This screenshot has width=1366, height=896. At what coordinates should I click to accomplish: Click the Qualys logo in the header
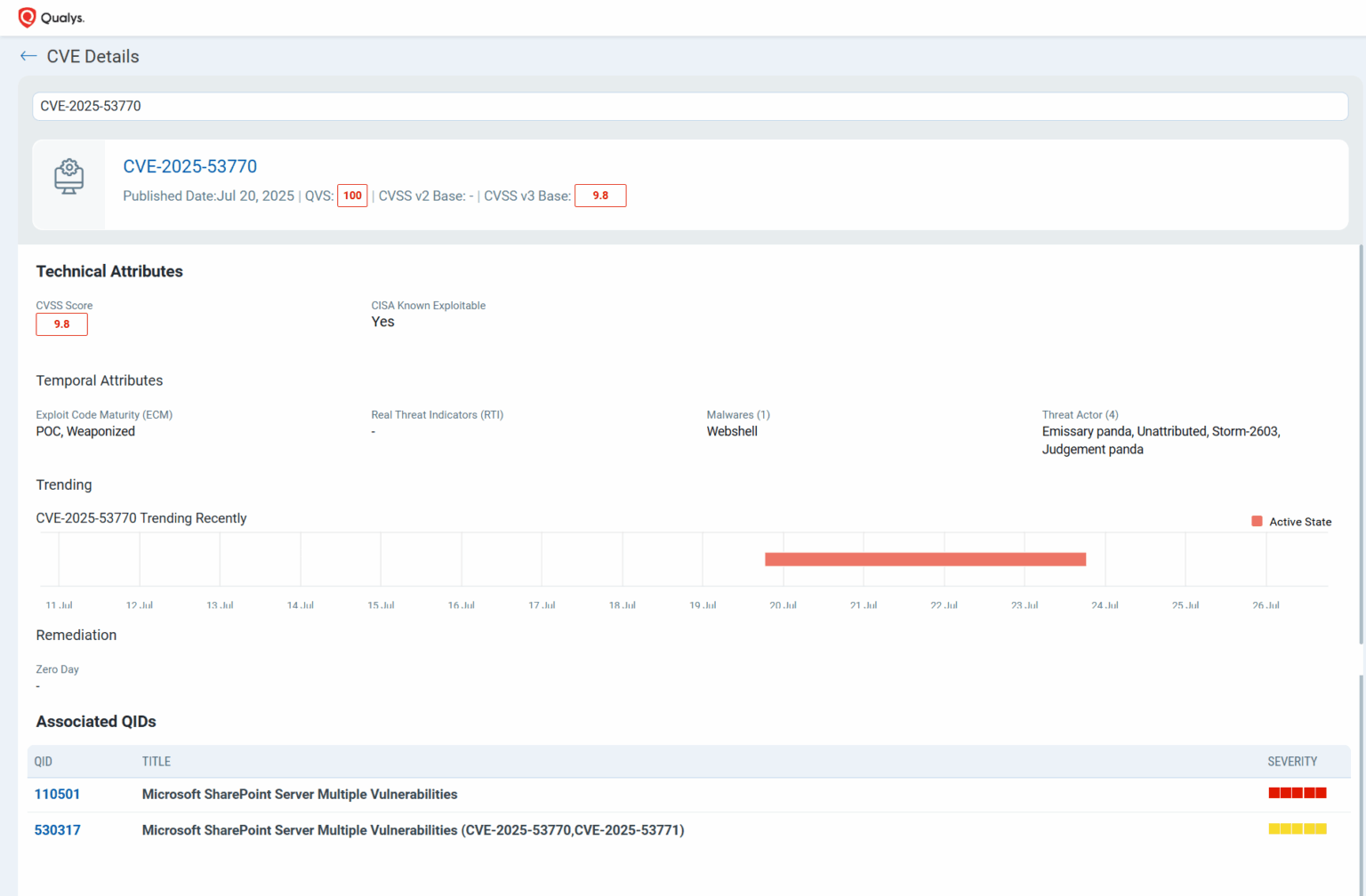click(50, 17)
